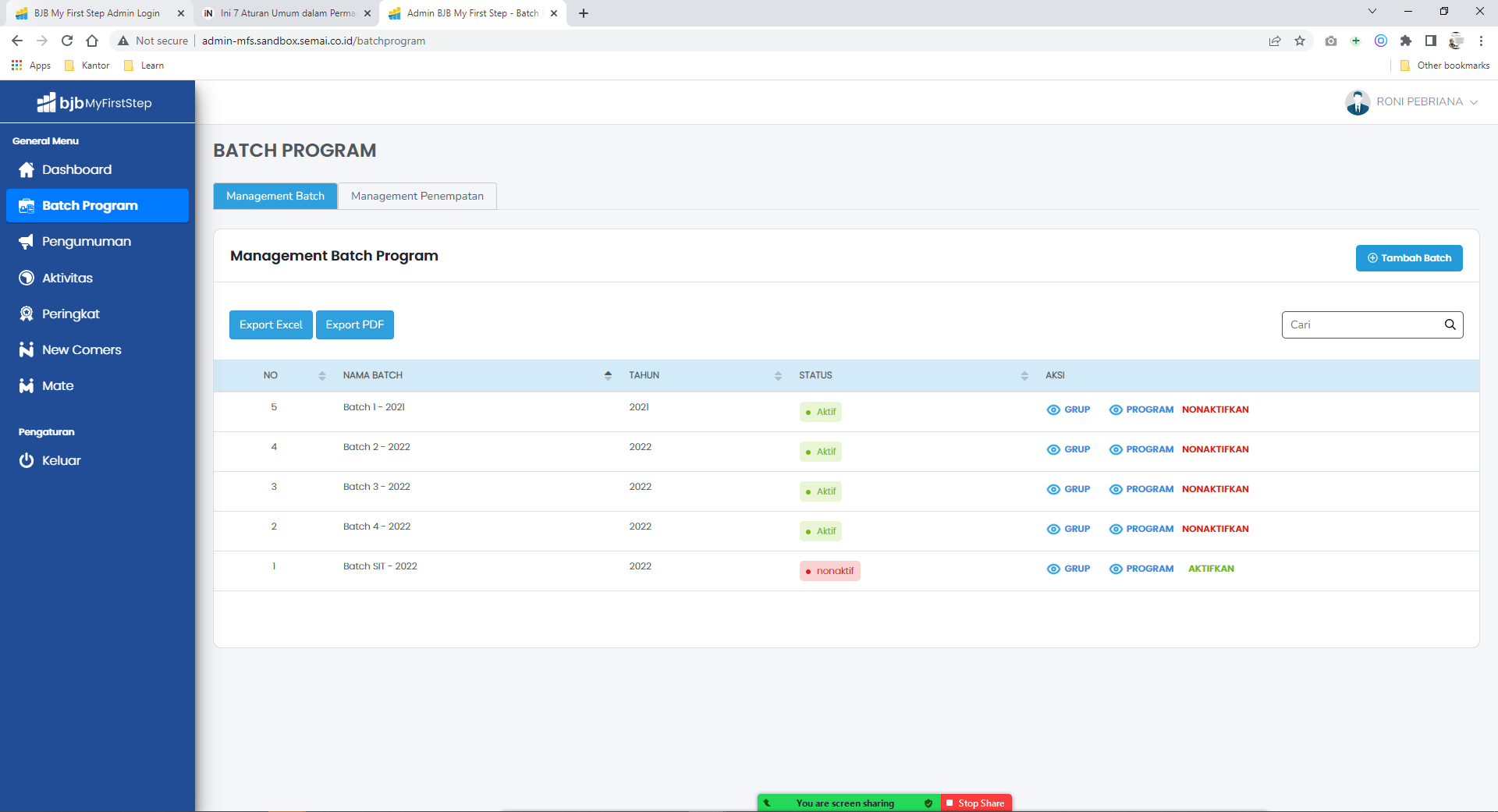Click the New Comers sidebar icon
1498x812 pixels.
click(27, 349)
